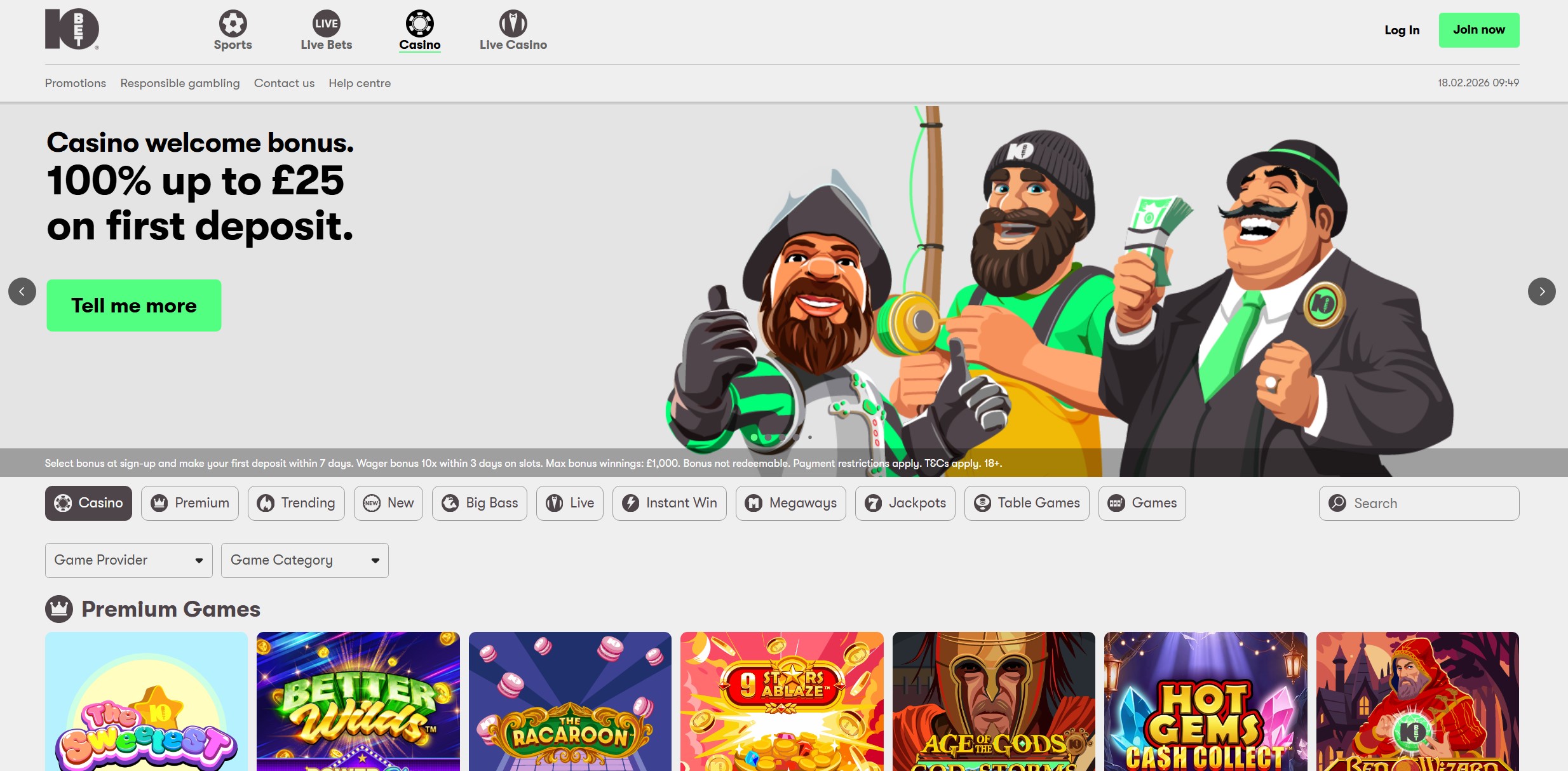Filter by Jackpots category
Viewport: 1568px width, 771px height.
(905, 503)
